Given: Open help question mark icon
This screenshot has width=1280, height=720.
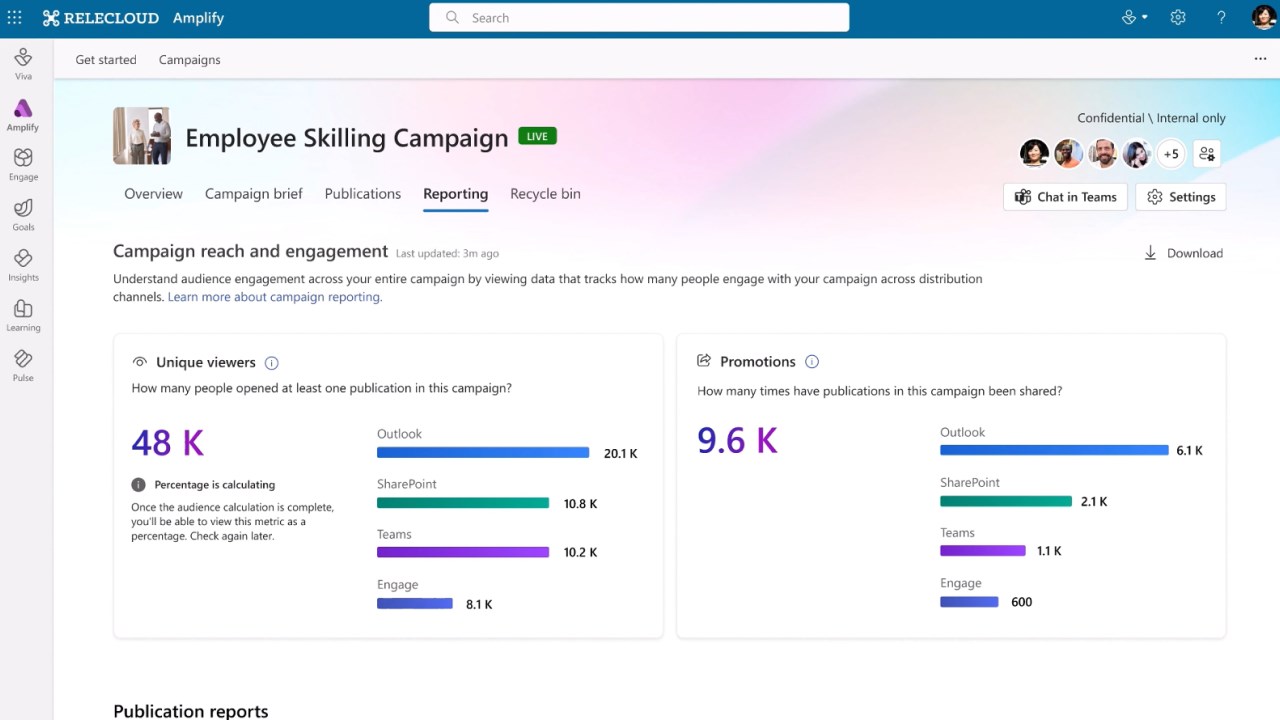Looking at the screenshot, I should click(1221, 18).
